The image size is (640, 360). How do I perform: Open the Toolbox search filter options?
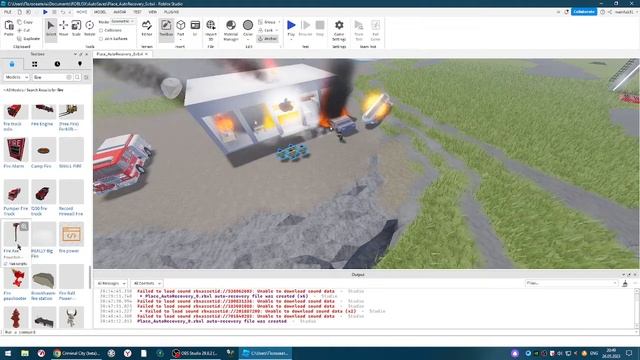coord(86,77)
